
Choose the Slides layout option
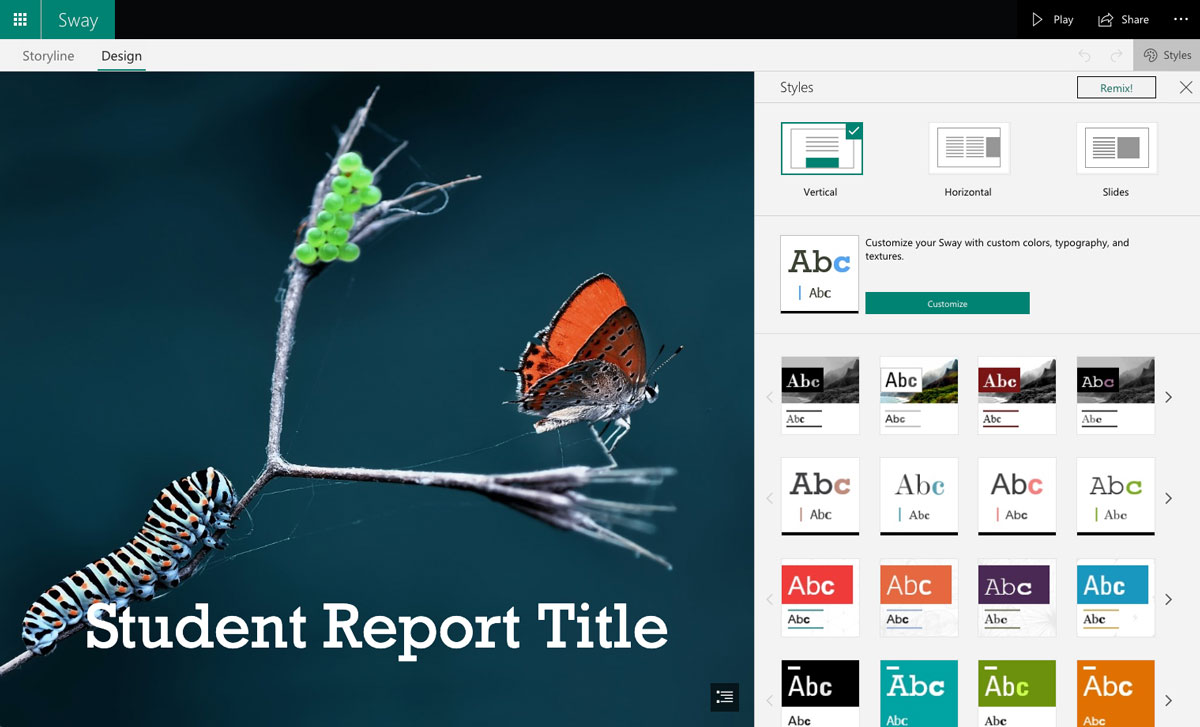1116,160
